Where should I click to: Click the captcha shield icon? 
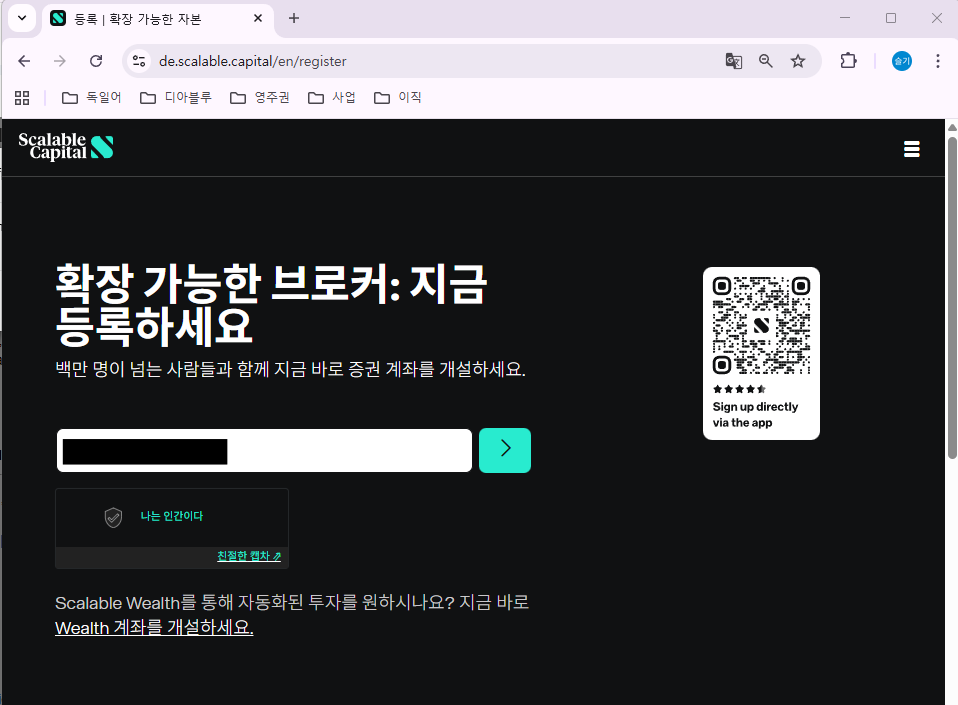114,517
